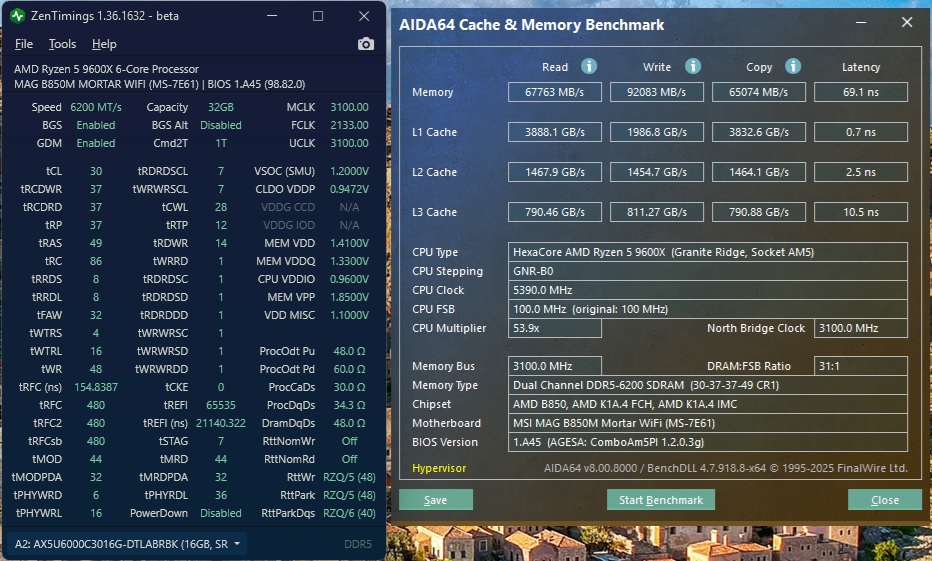This screenshot has height=561, width=932.
Task: Click the North Bridge Clock field 3100.0 MHz
Action: [861, 328]
